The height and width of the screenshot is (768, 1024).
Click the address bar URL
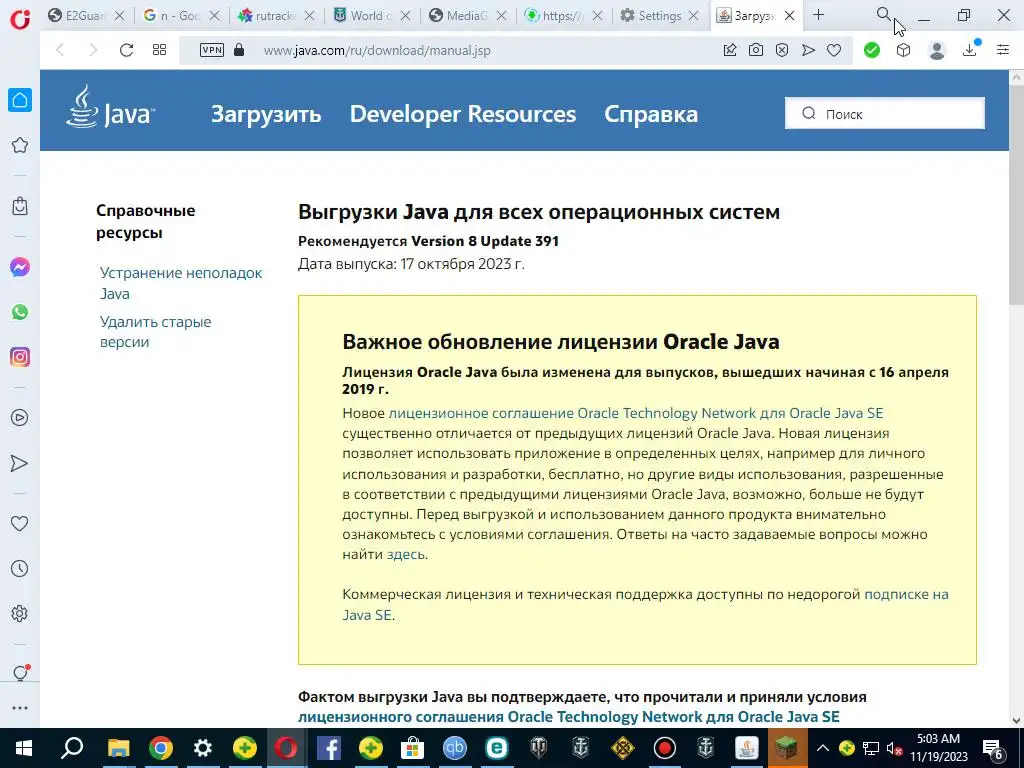pos(377,50)
